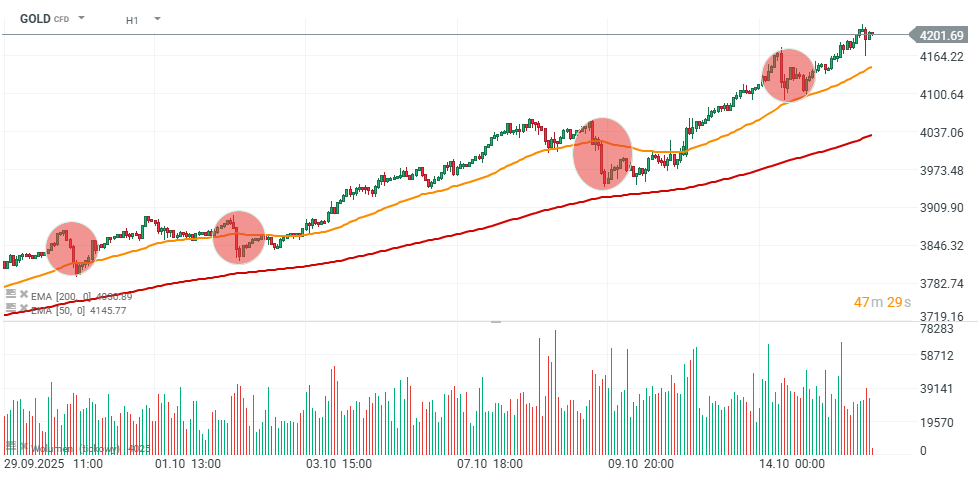Click the first red circle marker on chart
The height and width of the screenshot is (480, 980).
[x=73, y=248]
